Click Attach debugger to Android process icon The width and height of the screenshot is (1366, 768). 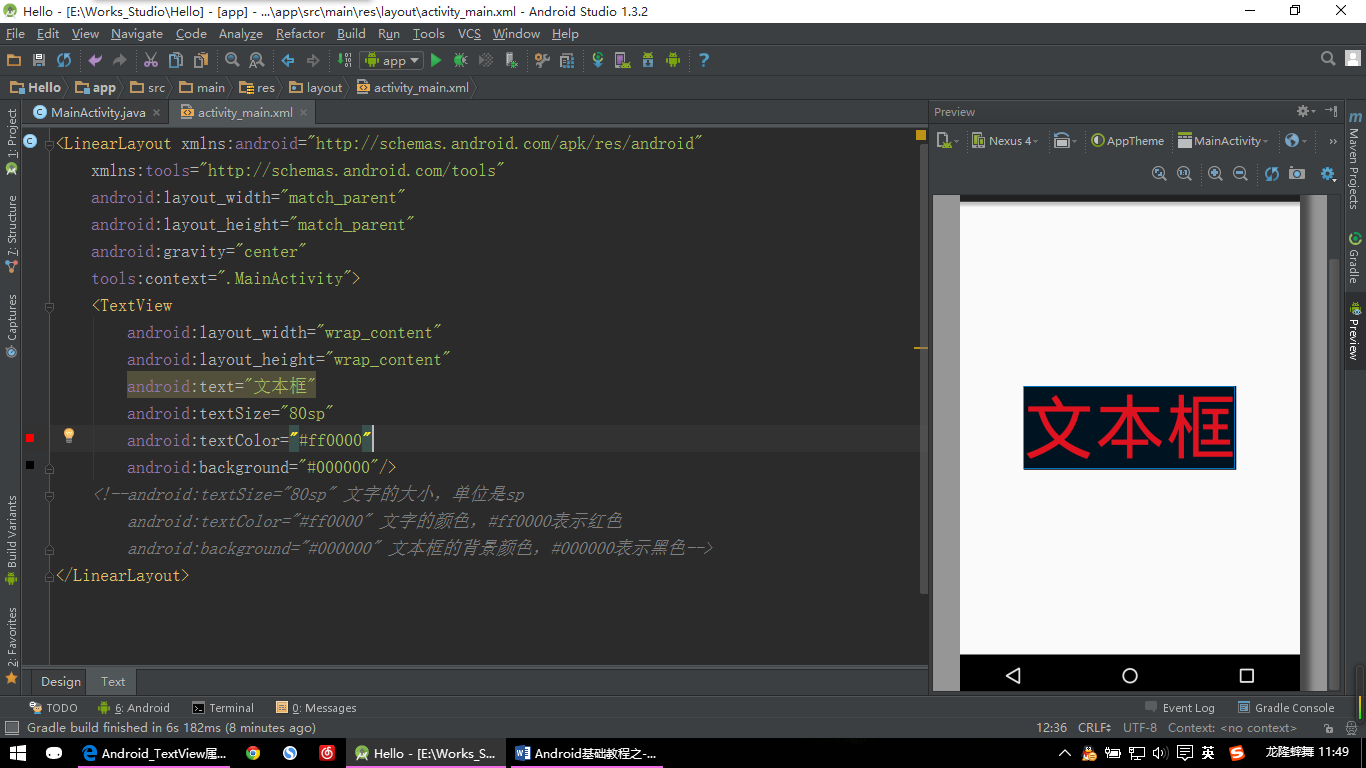(x=511, y=60)
